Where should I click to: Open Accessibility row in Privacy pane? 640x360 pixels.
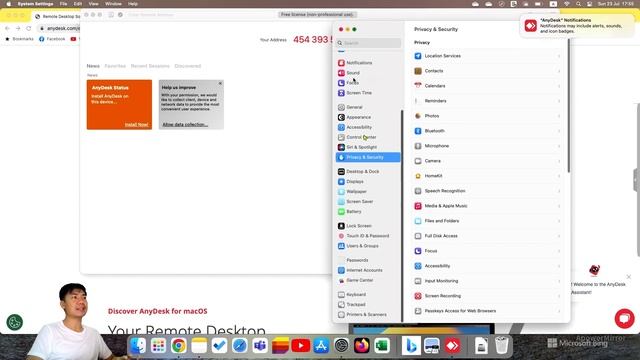(487, 266)
